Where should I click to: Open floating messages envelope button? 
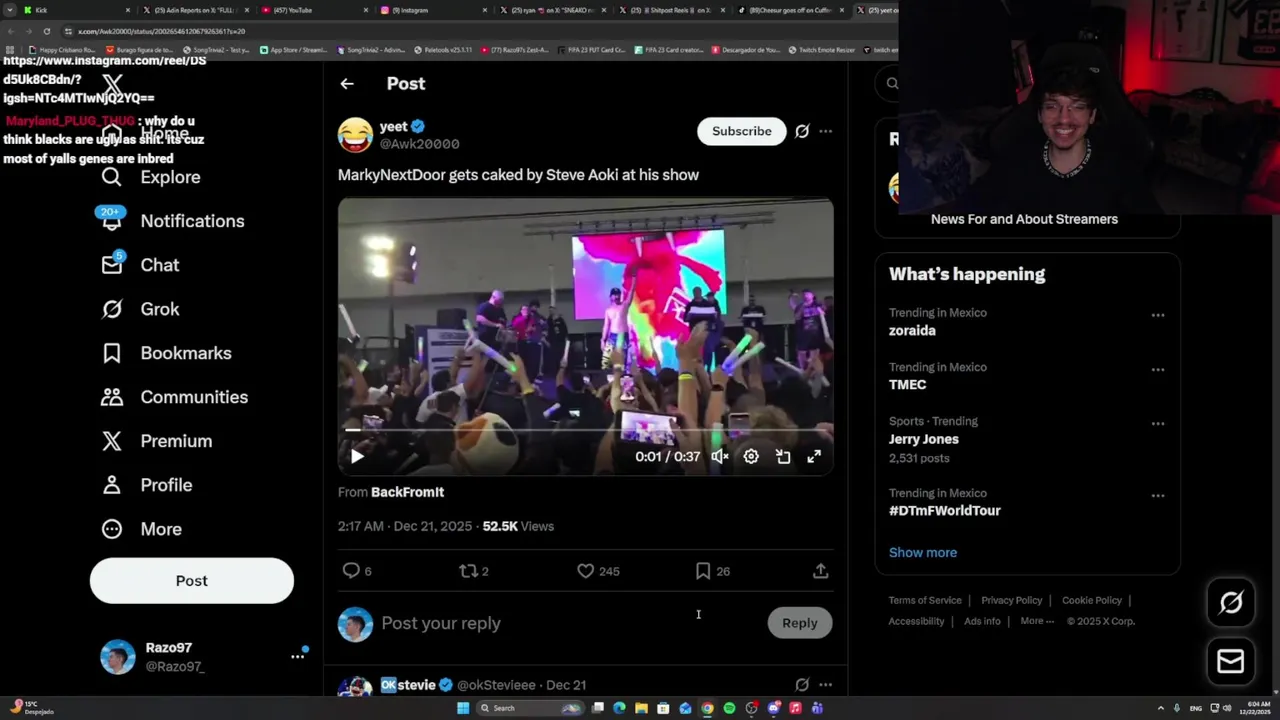pyautogui.click(x=1231, y=661)
